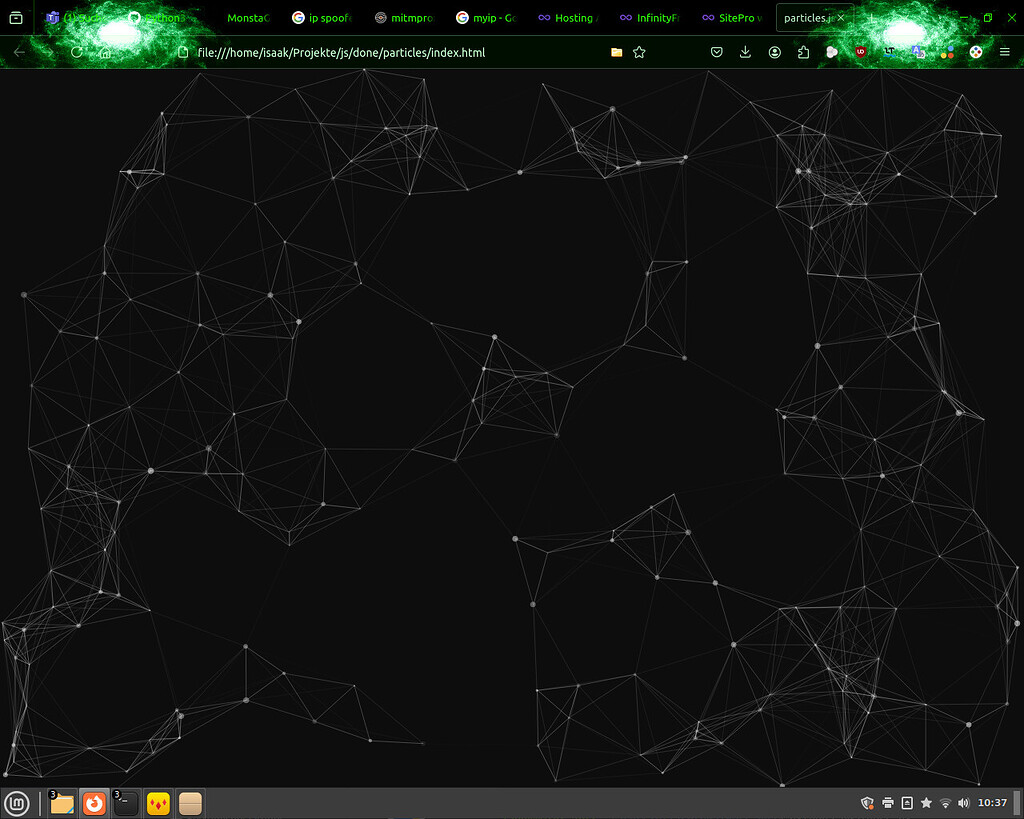The width and height of the screenshot is (1024, 819).
Task: Open the Firefox View tab icon
Action: pyautogui.click(x=16, y=18)
